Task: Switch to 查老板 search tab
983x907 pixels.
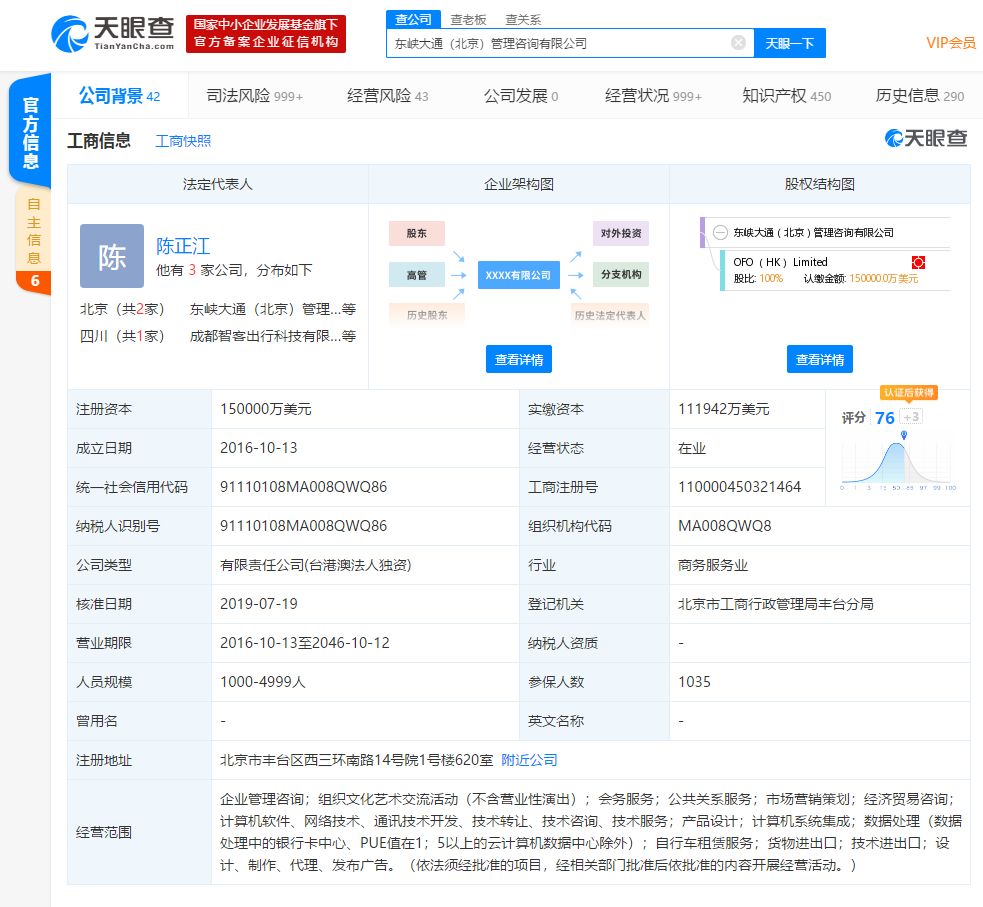Action: (468, 19)
